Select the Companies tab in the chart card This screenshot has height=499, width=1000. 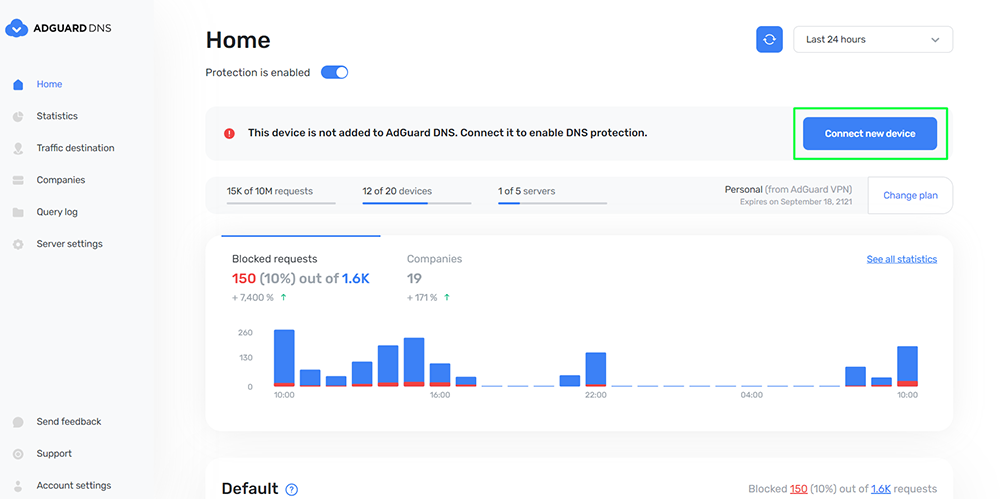(434, 278)
